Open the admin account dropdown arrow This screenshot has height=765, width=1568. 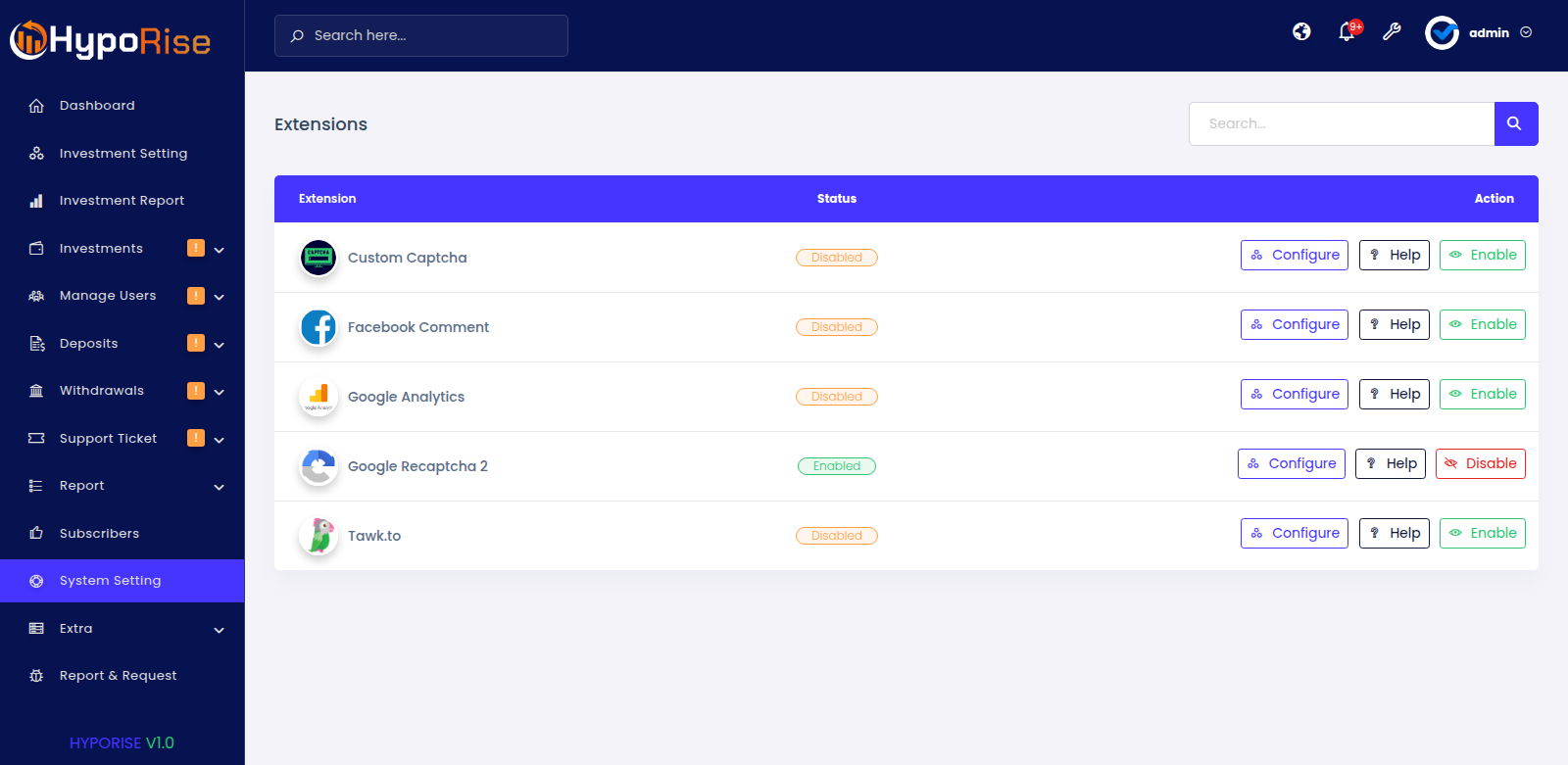(x=1526, y=32)
